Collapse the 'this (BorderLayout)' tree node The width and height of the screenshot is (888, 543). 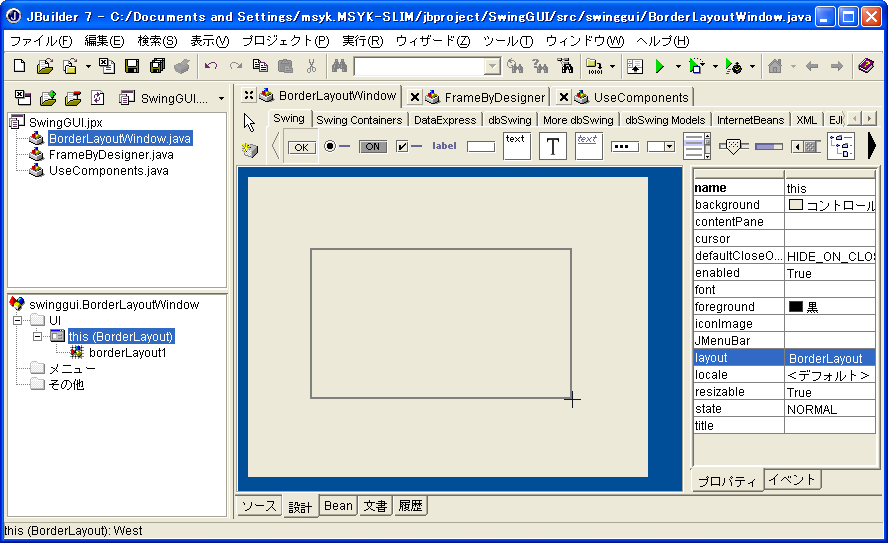[38, 336]
